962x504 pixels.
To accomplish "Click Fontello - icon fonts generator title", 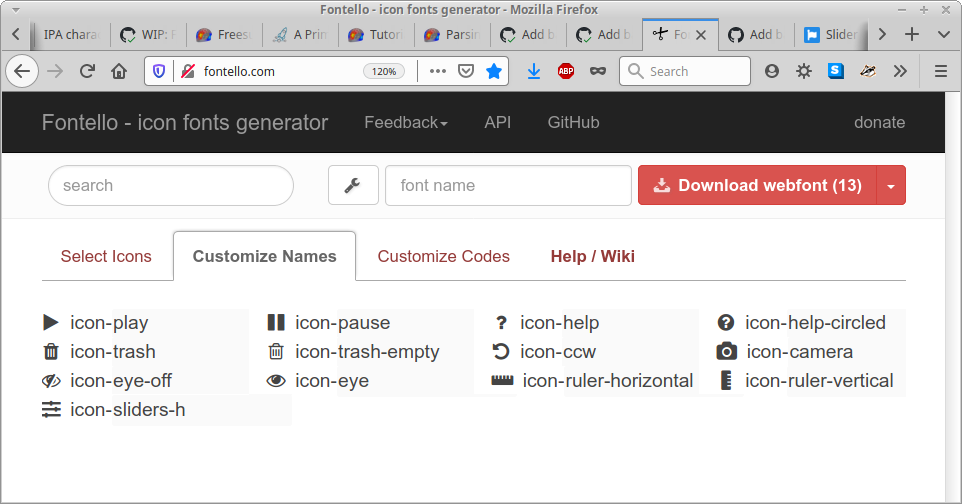I will [185, 123].
